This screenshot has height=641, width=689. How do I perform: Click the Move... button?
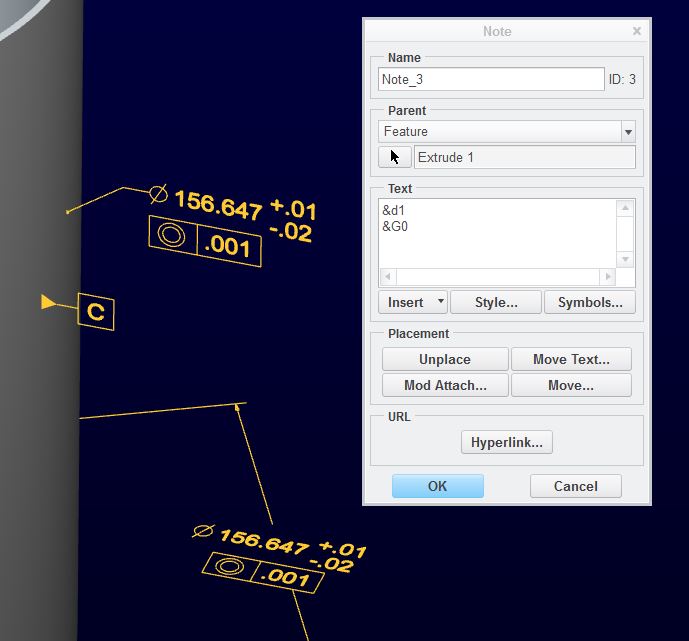[x=571, y=385]
